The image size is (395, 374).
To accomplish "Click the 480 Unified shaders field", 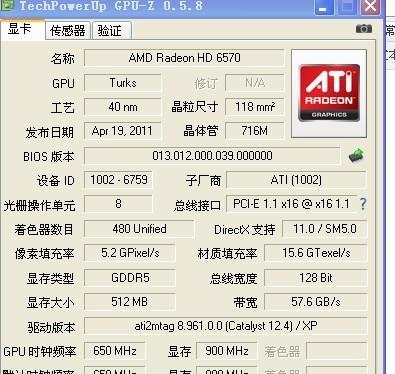I will [x=139, y=229].
